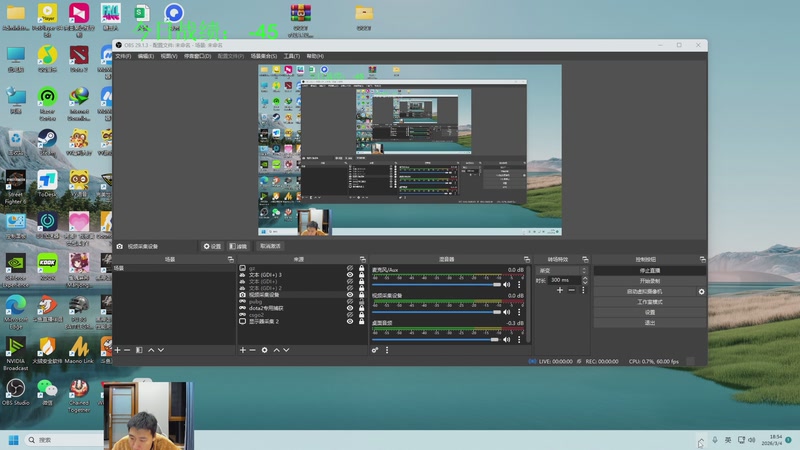Move scene up in scenes toolbar
This screenshot has width=800, height=450.
pos(151,350)
